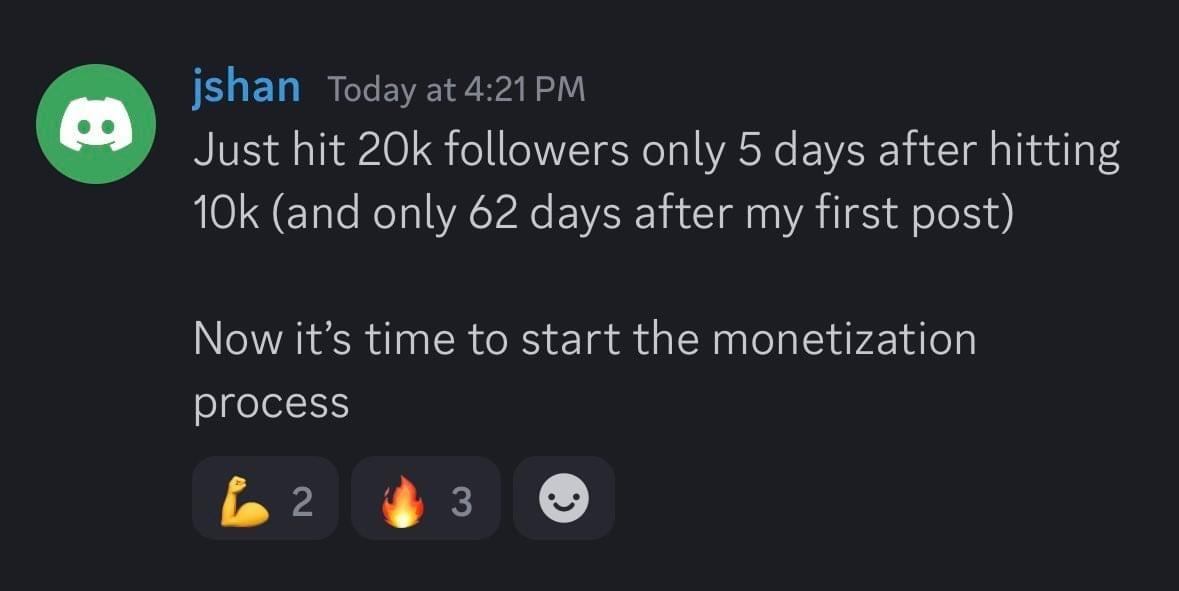Click the word process on the last line
This screenshot has width=1179, height=591.
(x=271, y=404)
